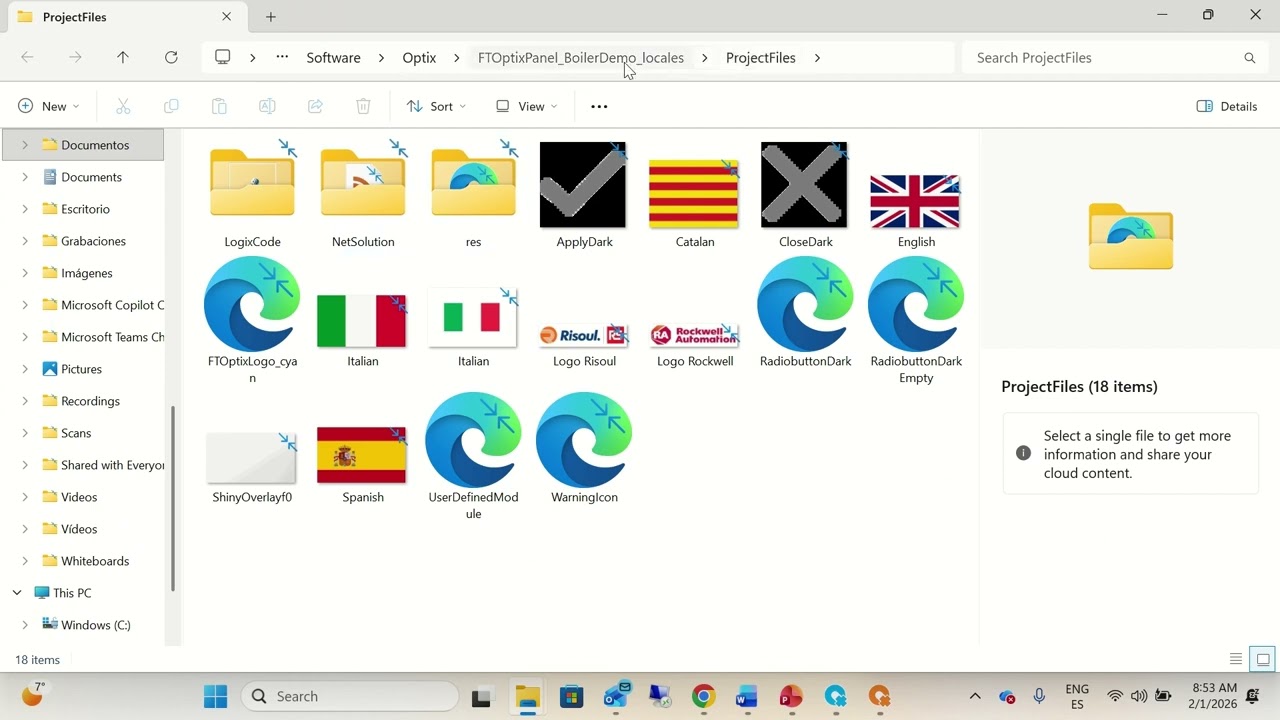The width and height of the screenshot is (1280, 720).
Task: Click Software in the breadcrumb path
Action: (x=333, y=58)
